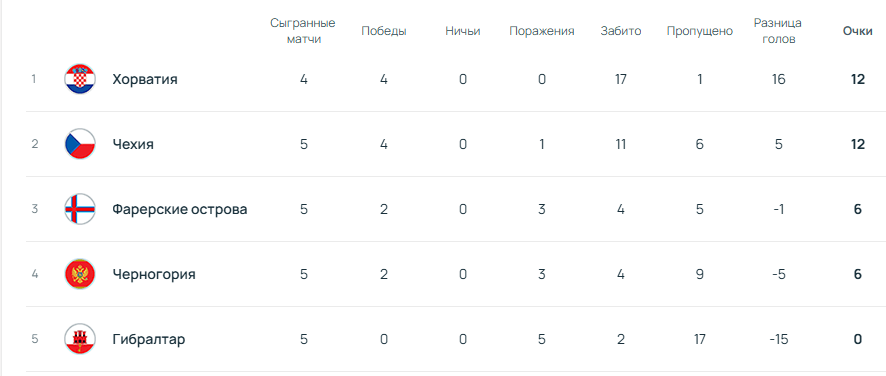Viewport: 886px width, 376px height.
Task: Click the Поражения column header
Action: tap(542, 31)
